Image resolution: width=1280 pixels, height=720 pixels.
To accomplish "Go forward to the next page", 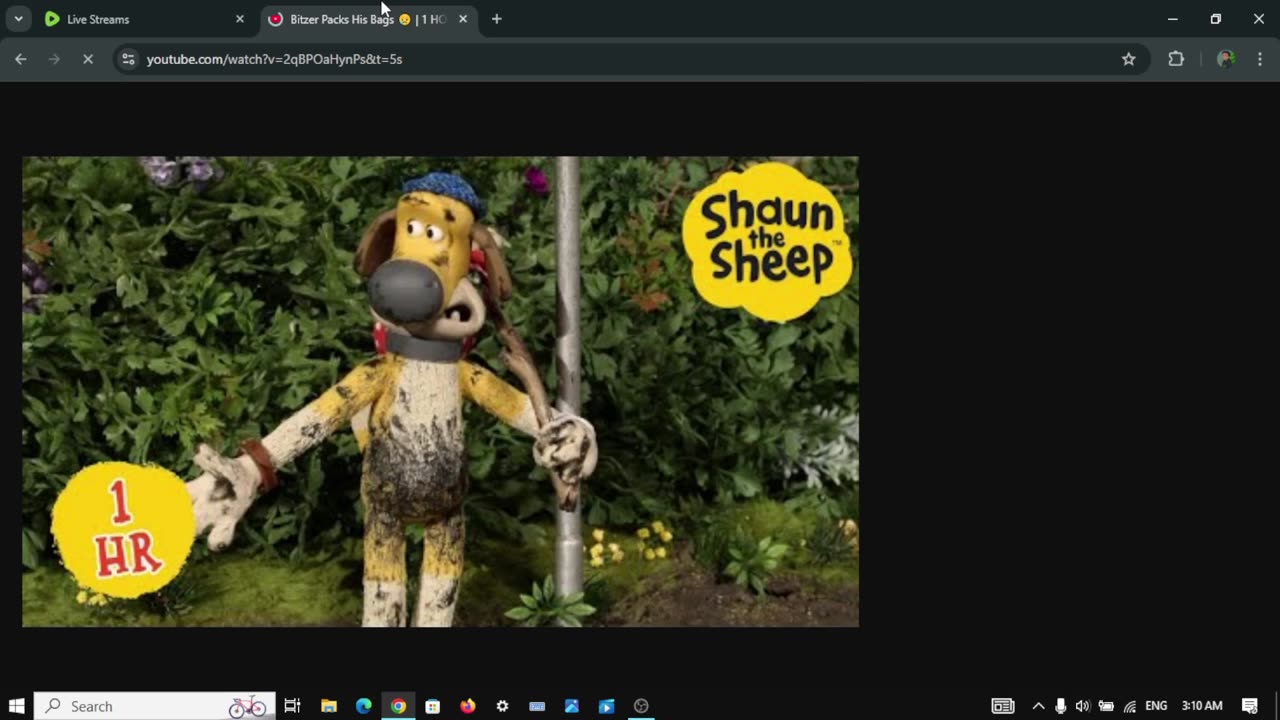I will (x=54, y=59).
